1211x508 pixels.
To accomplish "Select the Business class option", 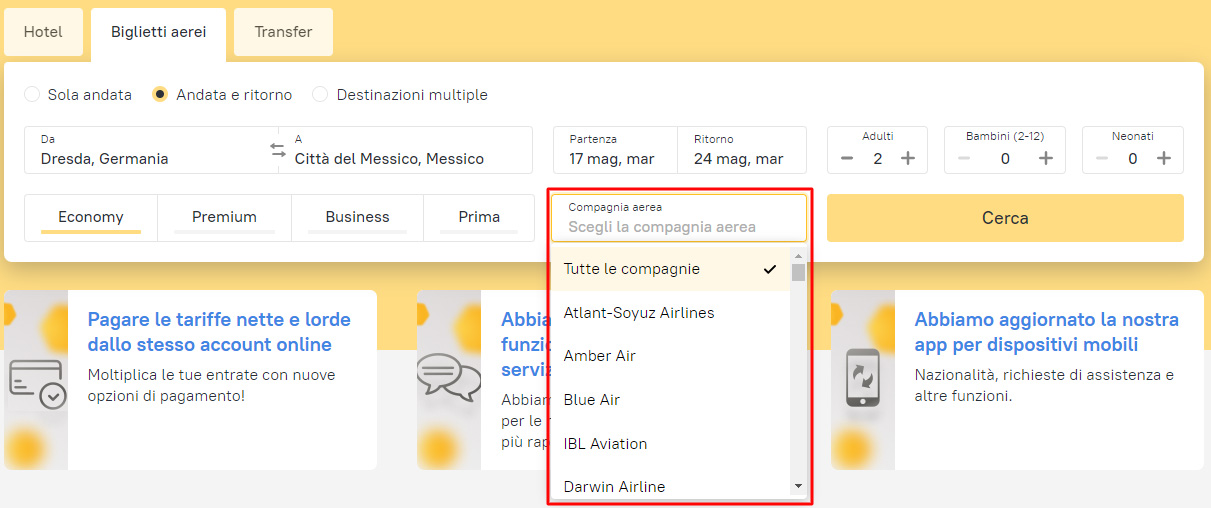I will coord(357,217).
